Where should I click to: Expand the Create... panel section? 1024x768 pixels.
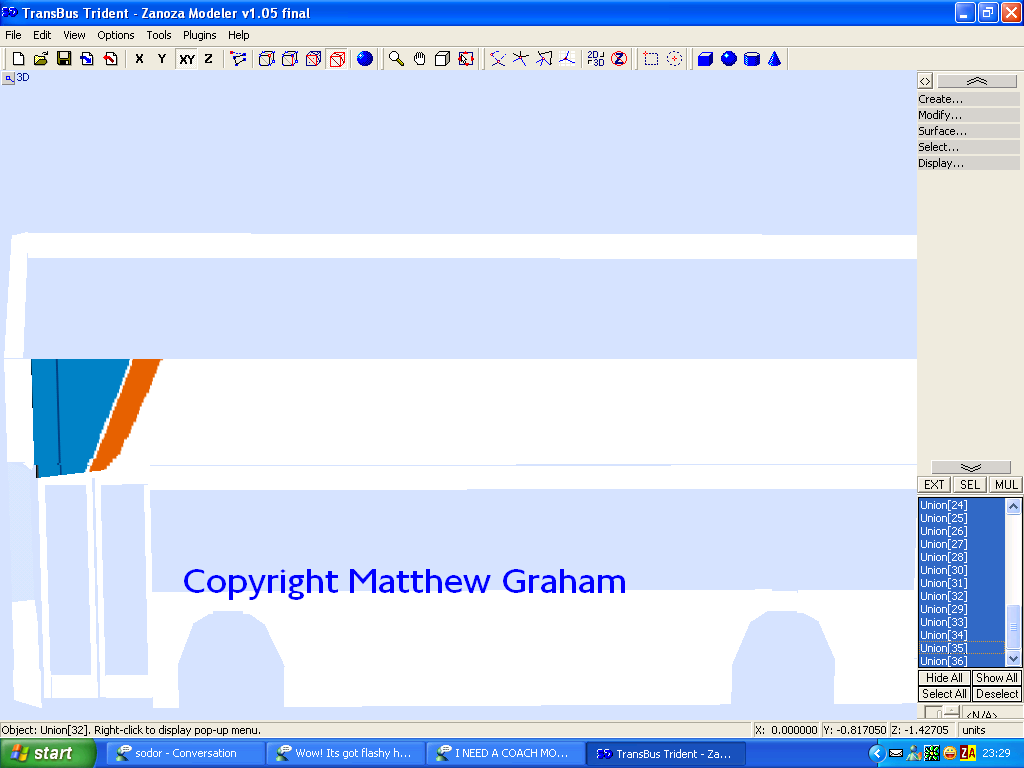968,99
